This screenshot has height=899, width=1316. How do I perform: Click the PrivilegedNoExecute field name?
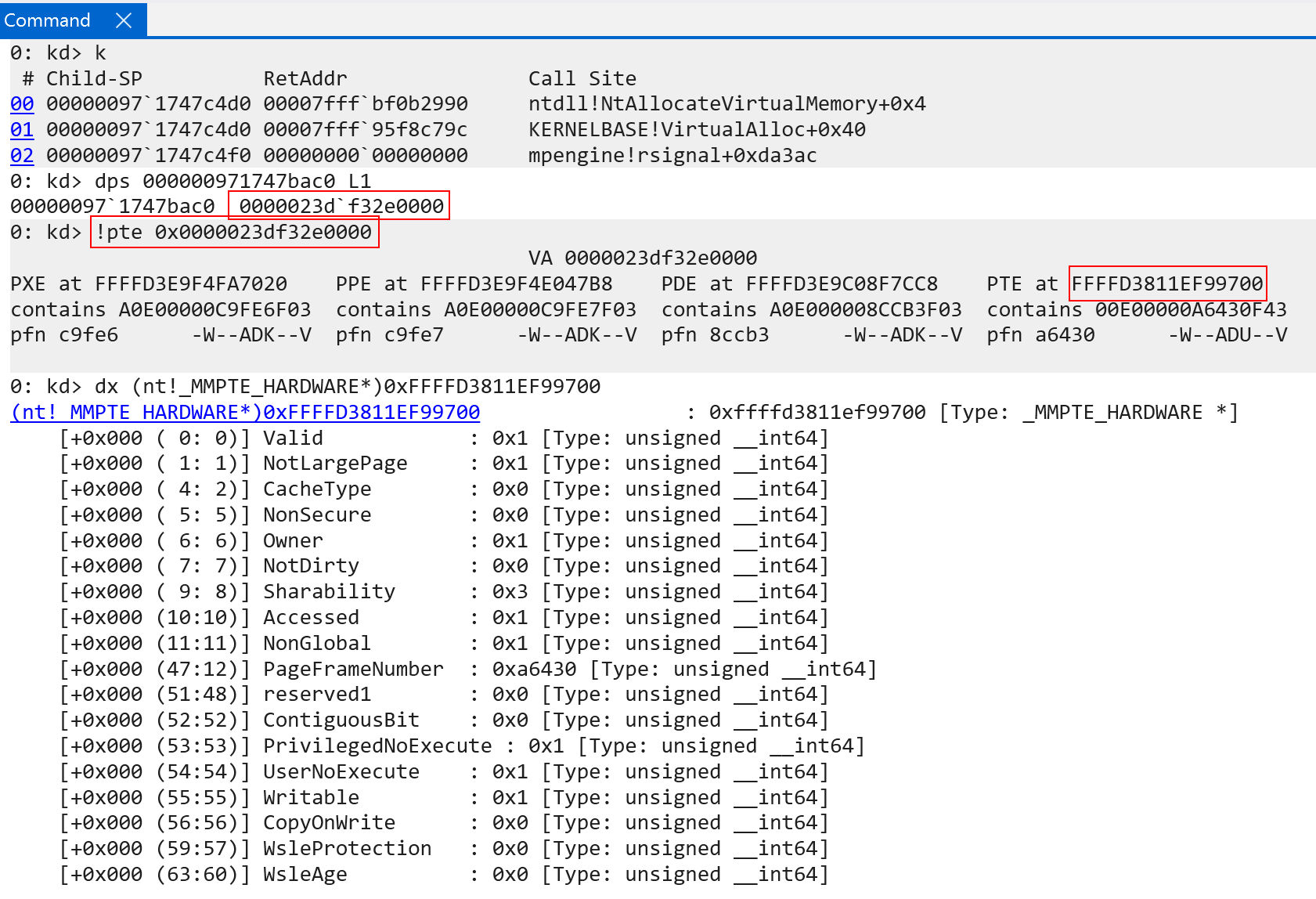click(377, 746)
